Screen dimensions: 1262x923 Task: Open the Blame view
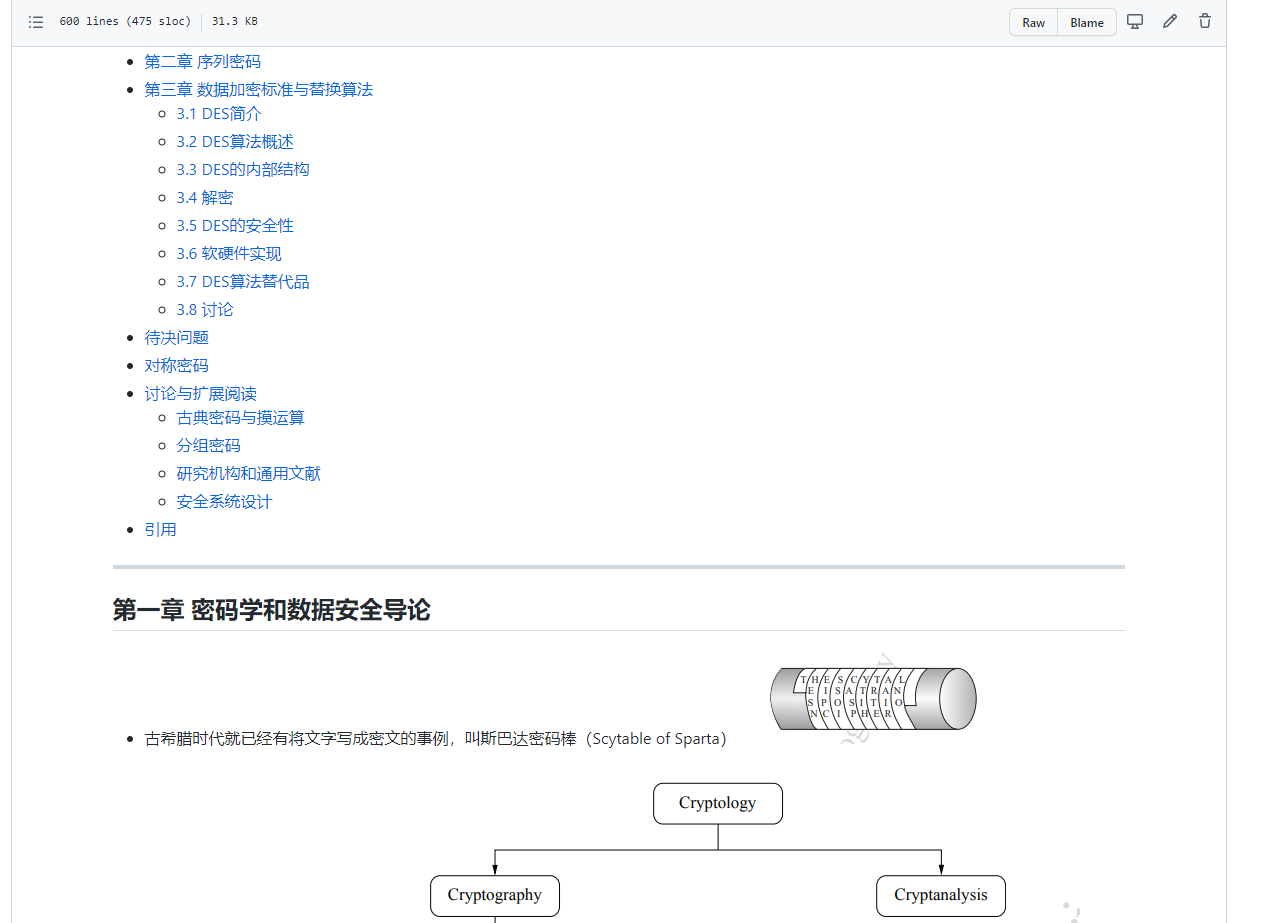point(1087,23)
